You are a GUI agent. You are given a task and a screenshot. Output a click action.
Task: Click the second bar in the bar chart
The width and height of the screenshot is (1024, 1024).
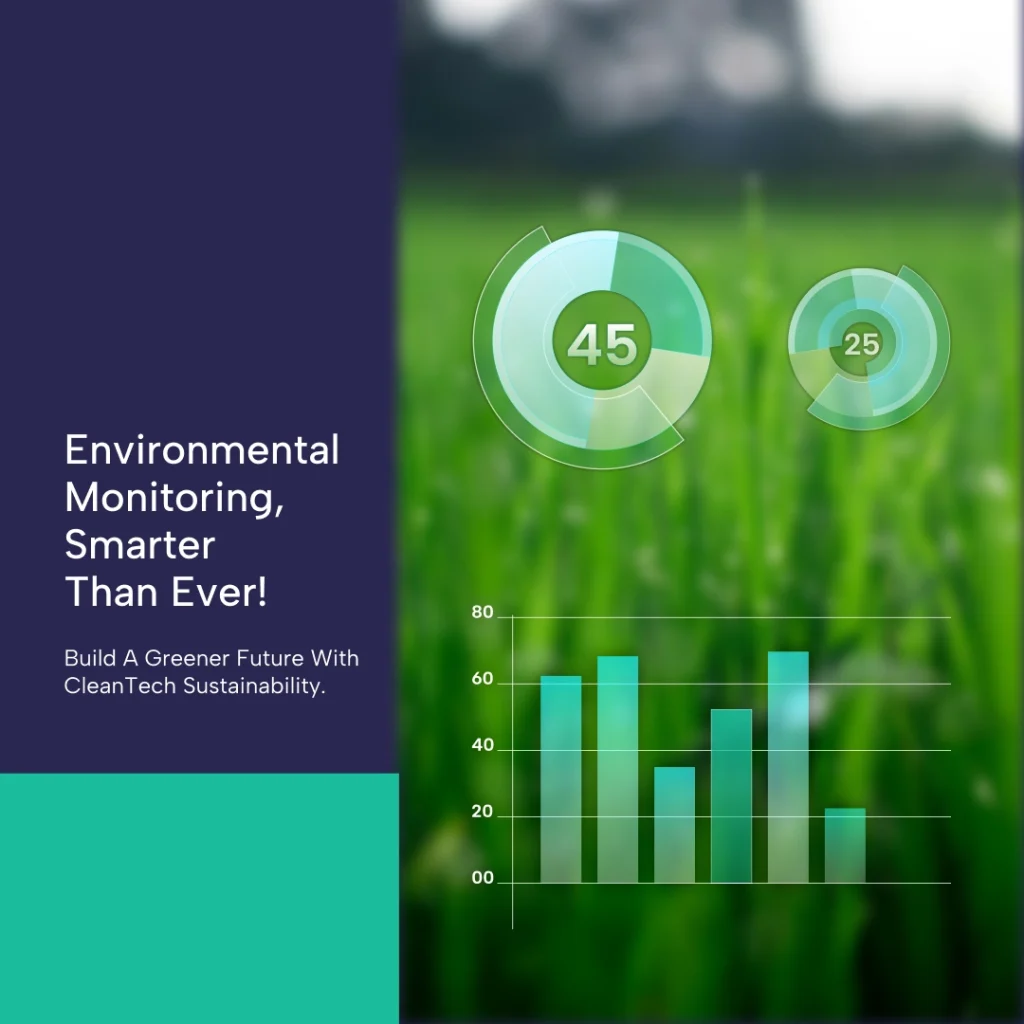coord(617,770)
